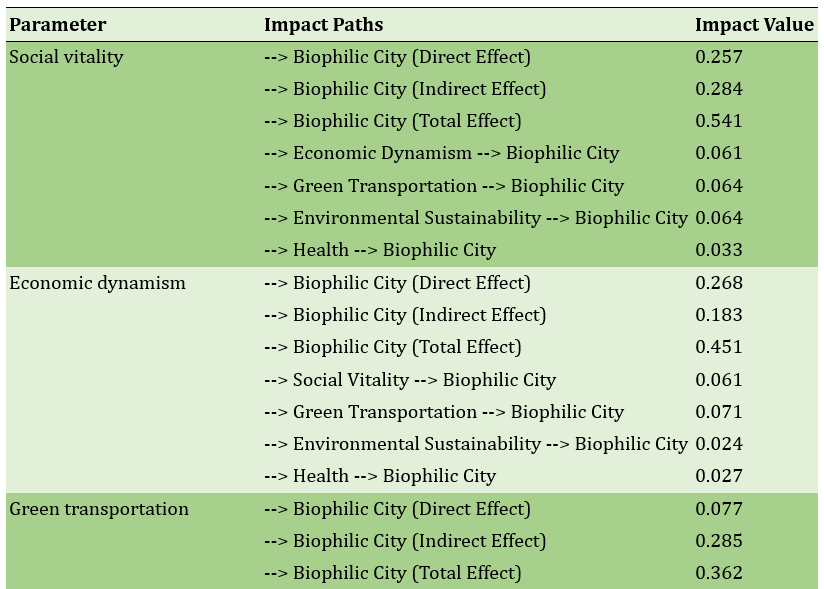
Task: Click the Impact Paths column header
Action: click(323, 25)
